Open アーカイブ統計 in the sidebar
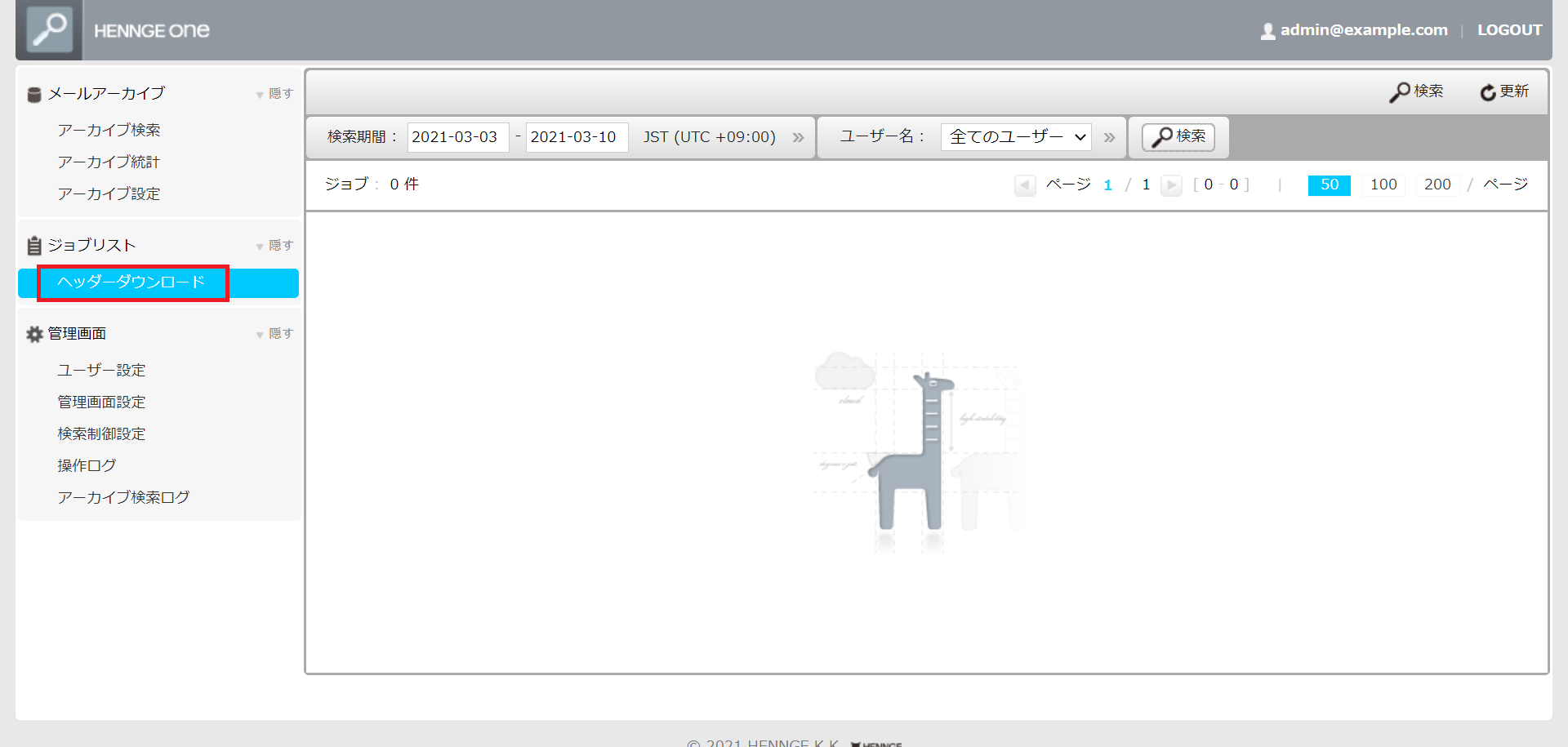Image resolution: width=1568 pixels, height=747 pixels. click(109, 162)
